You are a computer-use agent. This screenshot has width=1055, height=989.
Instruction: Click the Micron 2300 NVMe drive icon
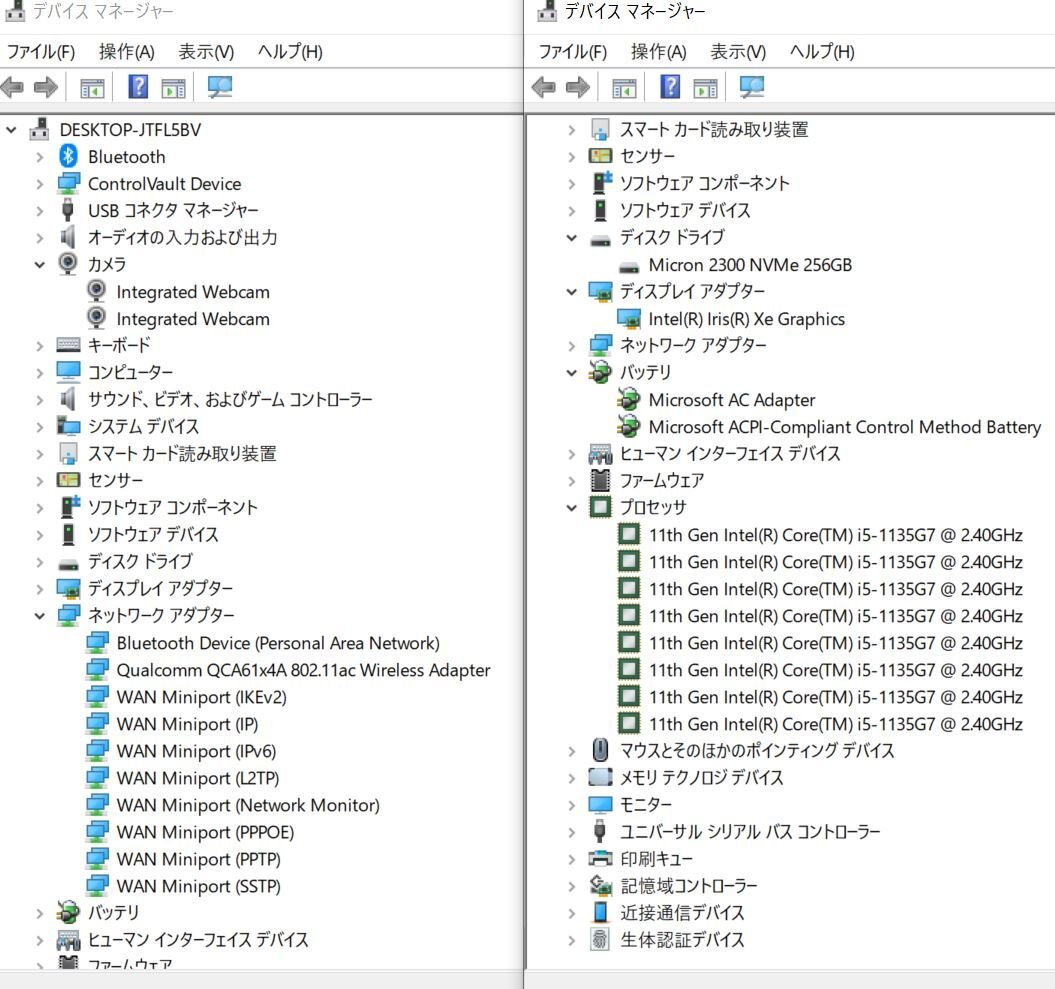tap(629, 266)
